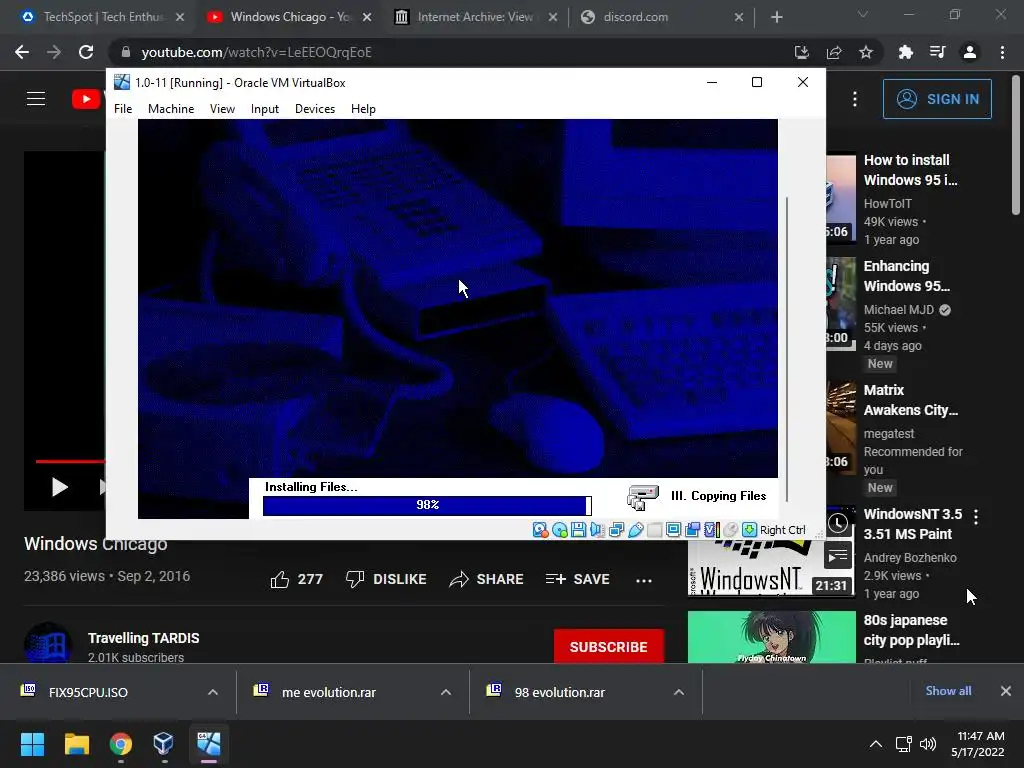The height and width of the screenshot is (768, 1024).
Task: Open Chrome media controls icon
Action: [x=937, y=52]
